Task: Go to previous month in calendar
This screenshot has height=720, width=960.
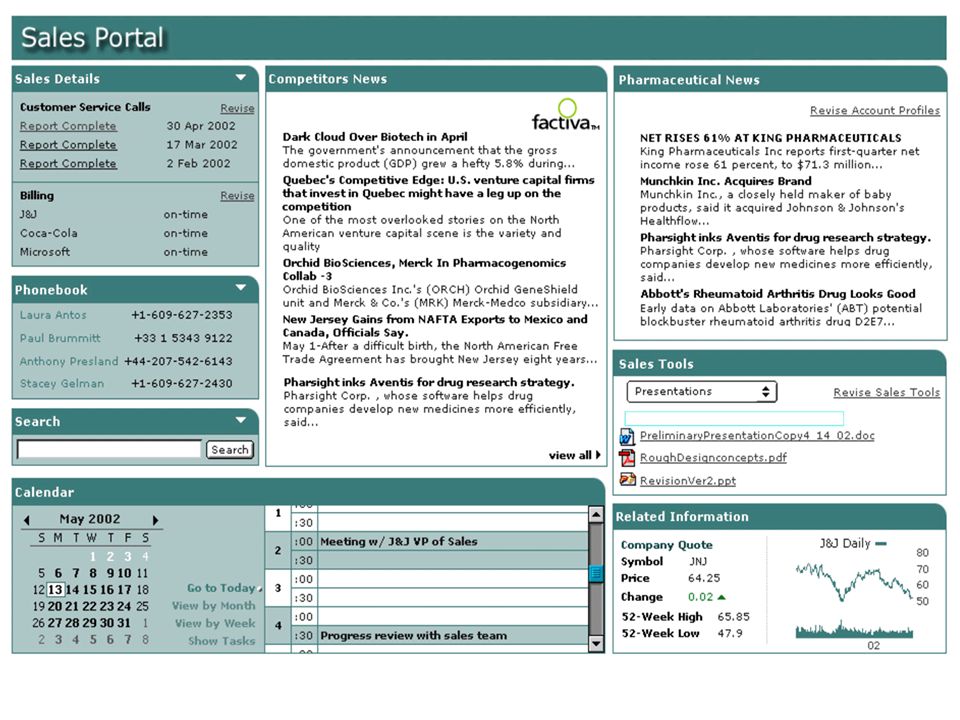Action: 26,520
